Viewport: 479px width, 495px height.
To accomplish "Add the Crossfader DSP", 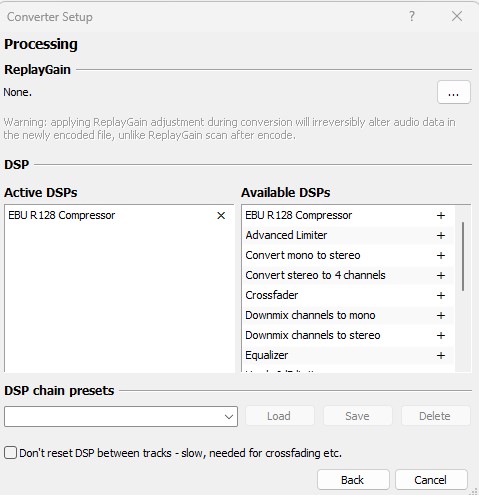I will click(441, 296).
